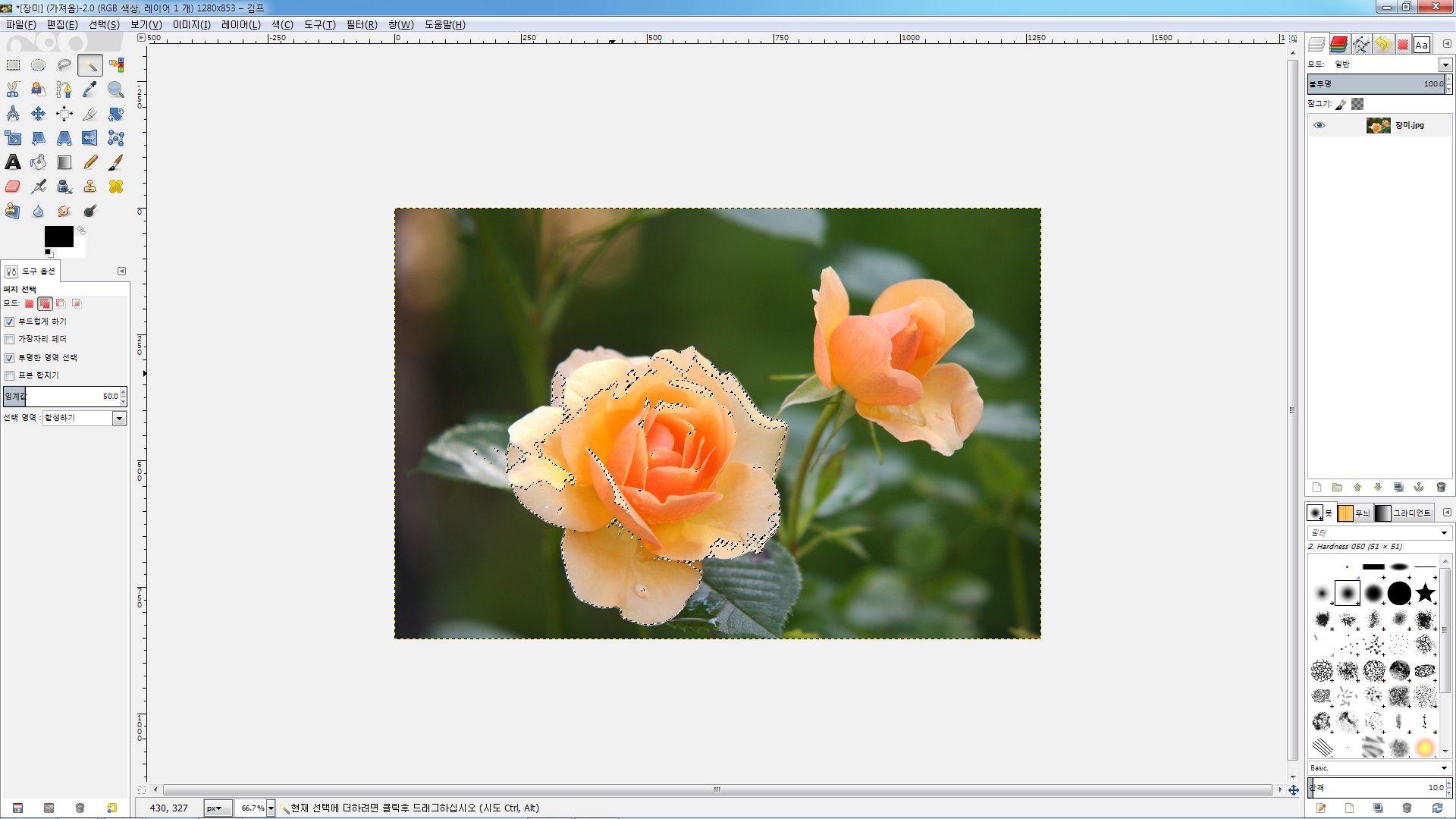Select the Smudge finger tool
The height and width of the screenshot is (819, 1456).
[x=64, y=211]
